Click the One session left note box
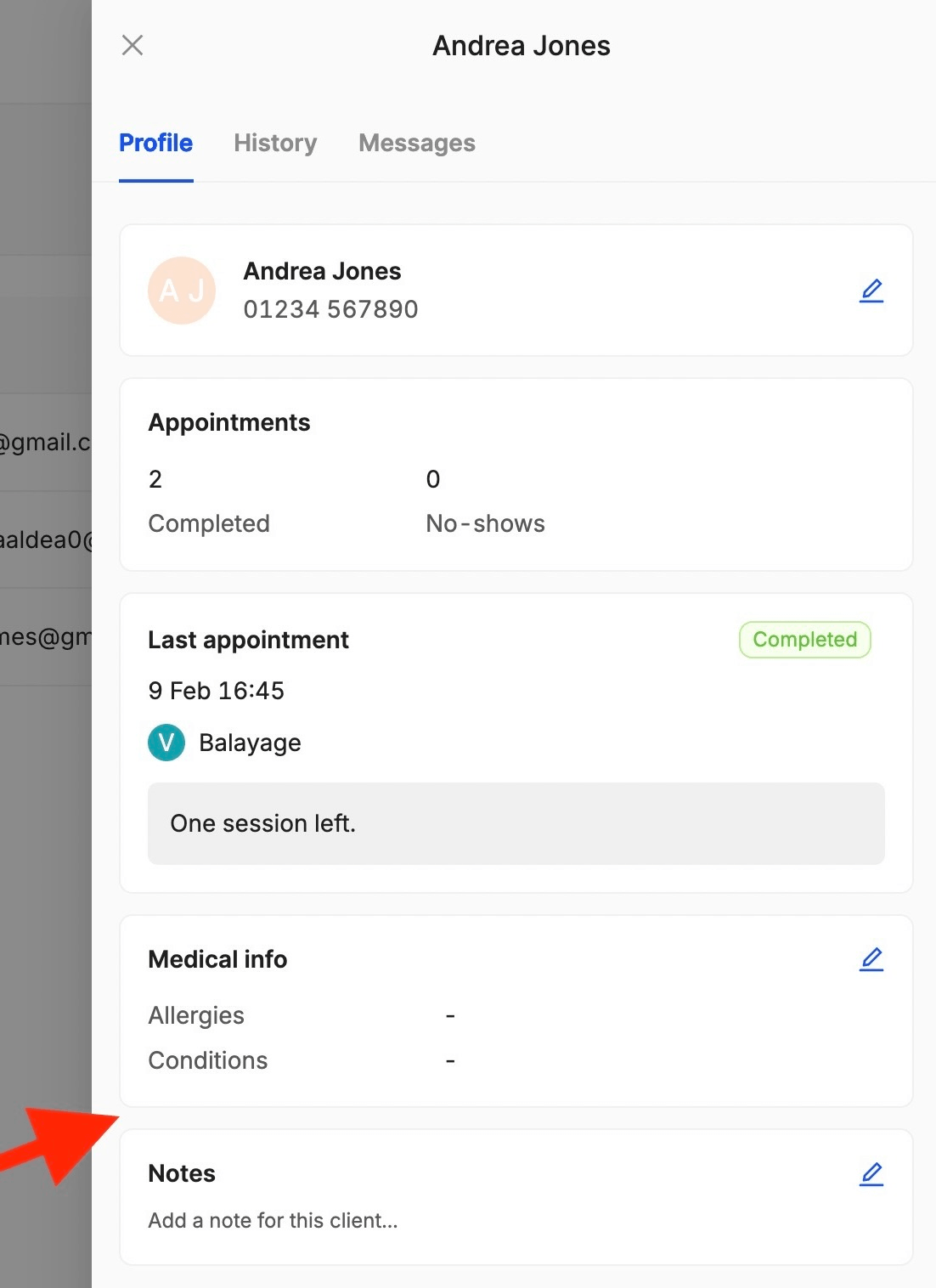 click(x=516, y=823)
